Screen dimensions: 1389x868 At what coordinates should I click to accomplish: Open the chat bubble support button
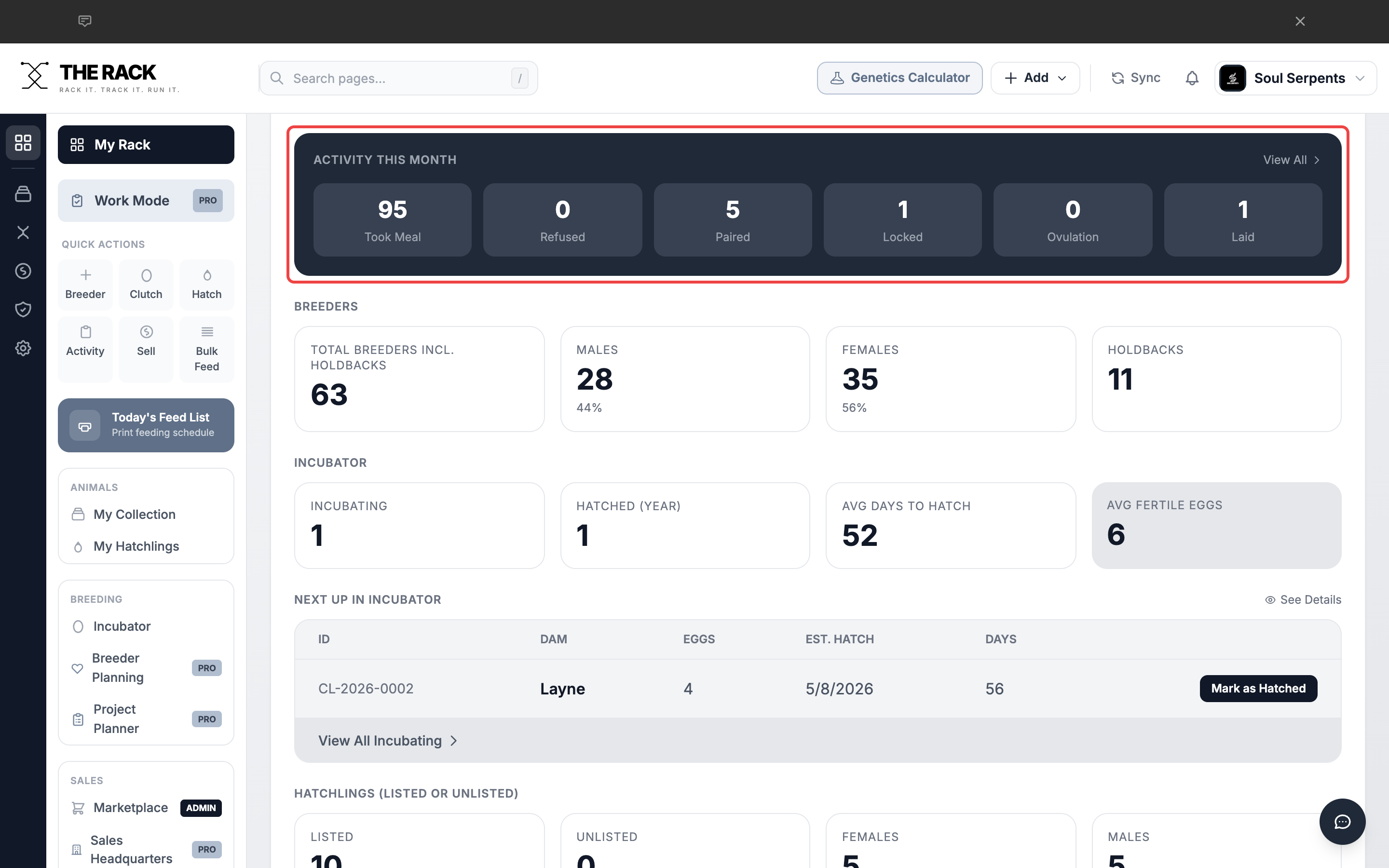pos(1342,822)
